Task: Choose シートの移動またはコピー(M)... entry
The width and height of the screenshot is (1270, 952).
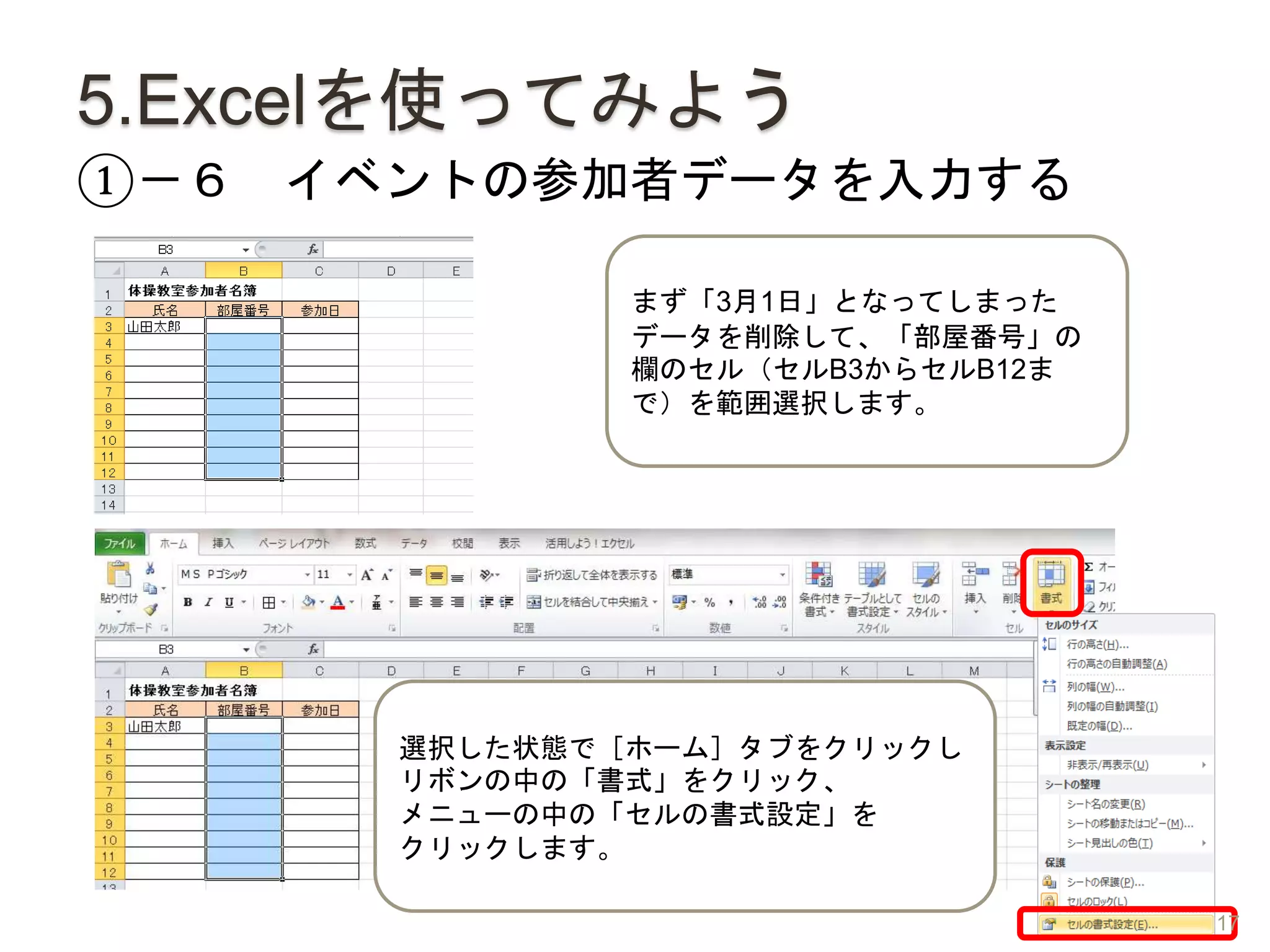Action: pyautogui.click(x=1126, y=823)
